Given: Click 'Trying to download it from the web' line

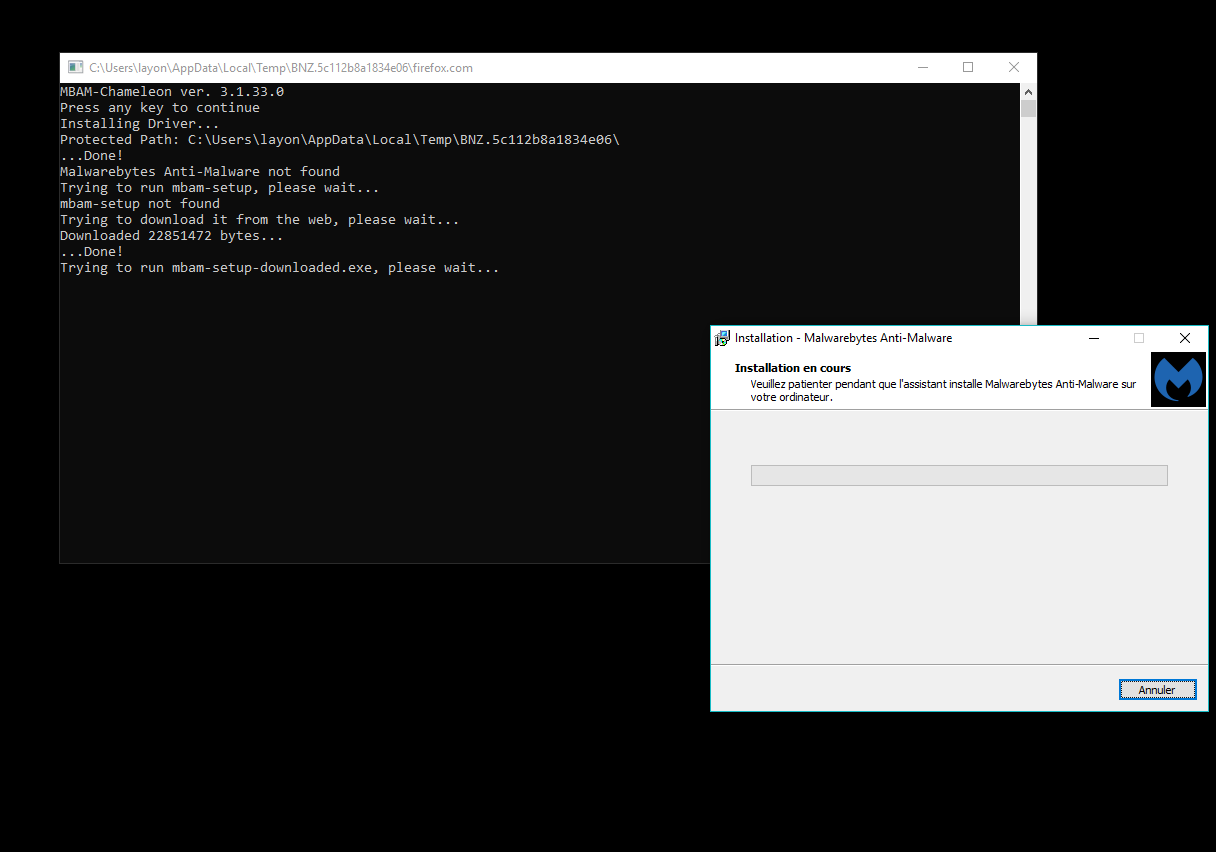Looking at the screenshot, I should click(x=260, y=220).
